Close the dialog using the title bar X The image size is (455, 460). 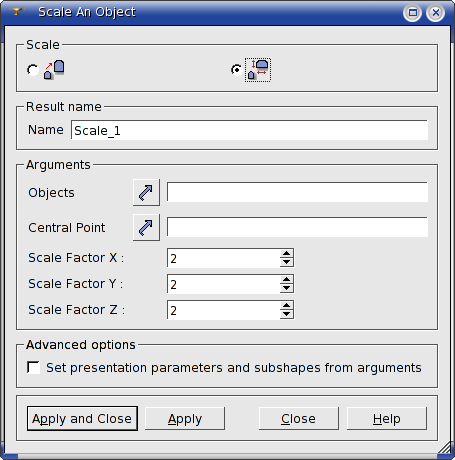click(x=435, y=13)
